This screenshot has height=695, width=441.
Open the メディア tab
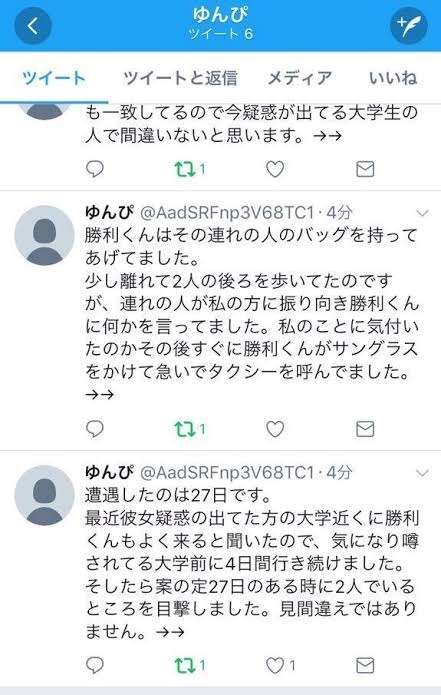[x=300, y=78]
